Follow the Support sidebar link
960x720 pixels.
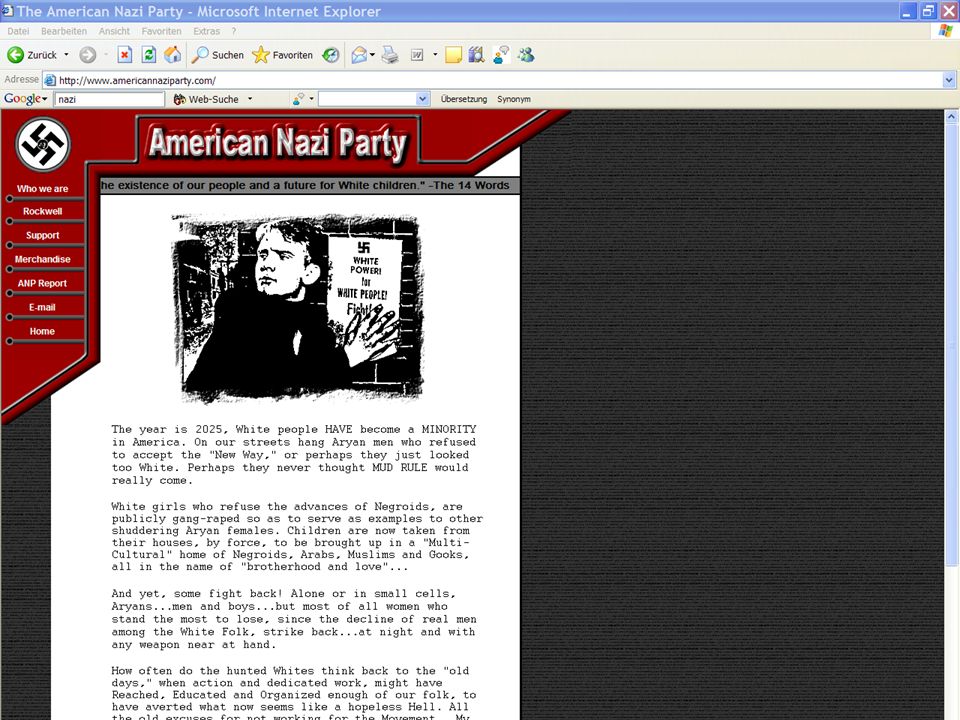(x=42, y=235)
